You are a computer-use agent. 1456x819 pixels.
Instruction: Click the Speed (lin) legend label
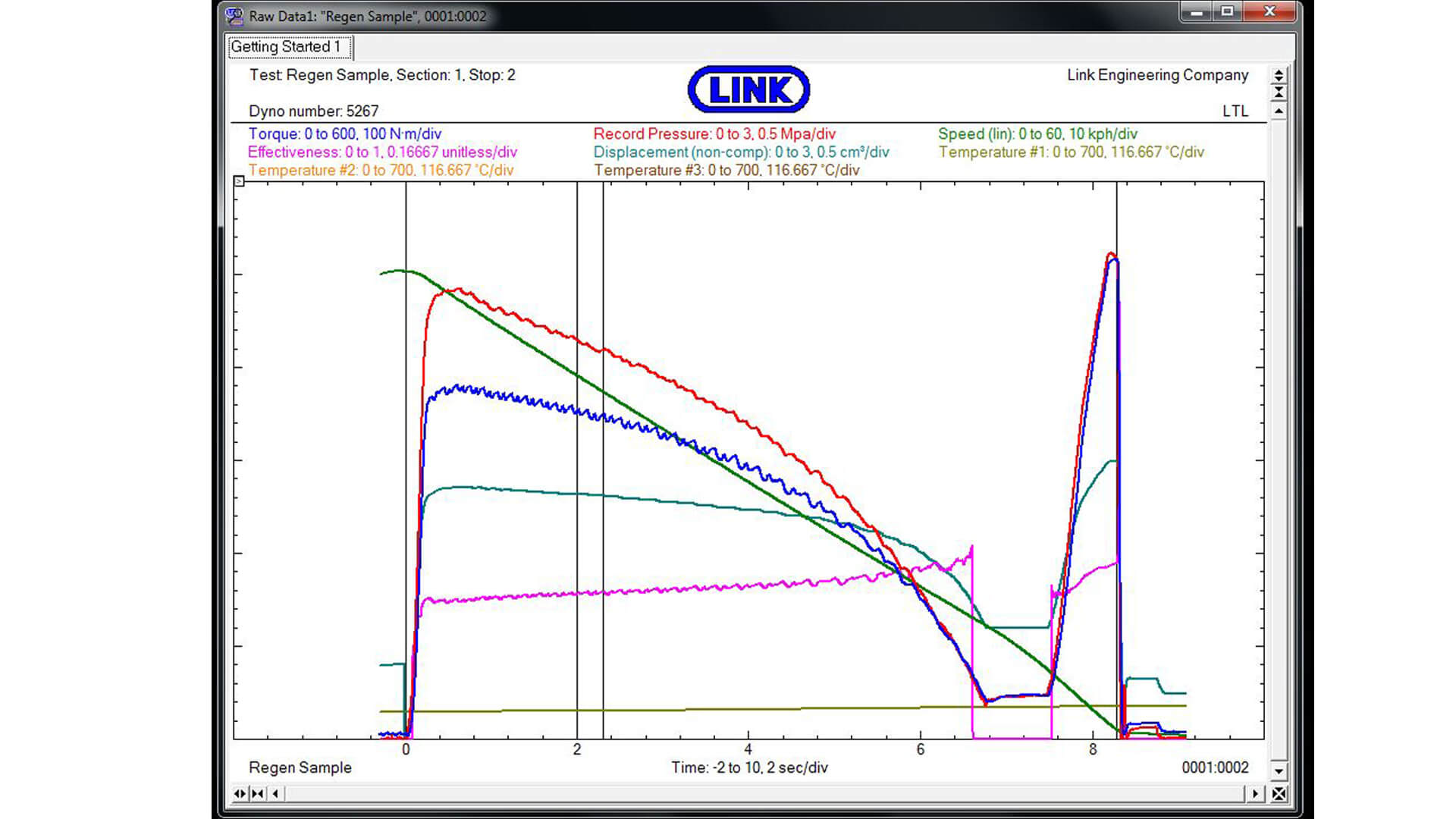(1037, 134)
